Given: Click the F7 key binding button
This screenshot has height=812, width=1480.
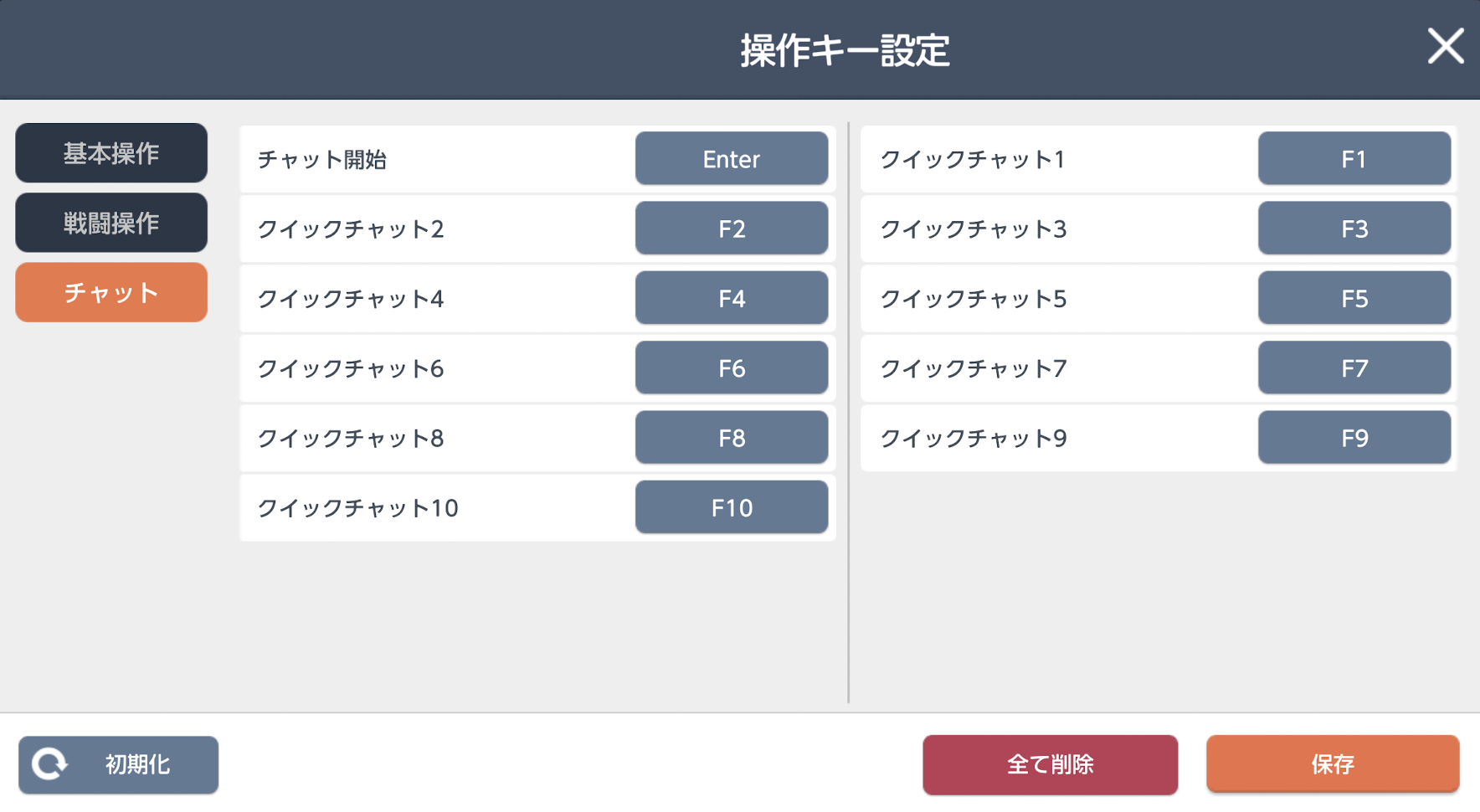Looking at the screenshot, I should (1354, 367).
